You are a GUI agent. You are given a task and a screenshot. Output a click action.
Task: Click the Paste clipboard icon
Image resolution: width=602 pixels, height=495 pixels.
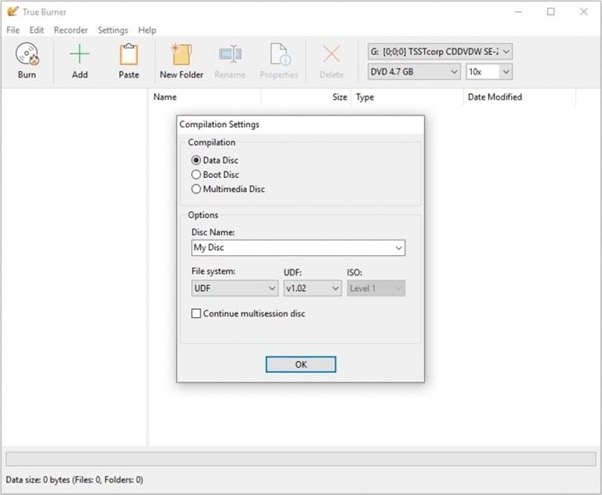(x=129, y=55)
